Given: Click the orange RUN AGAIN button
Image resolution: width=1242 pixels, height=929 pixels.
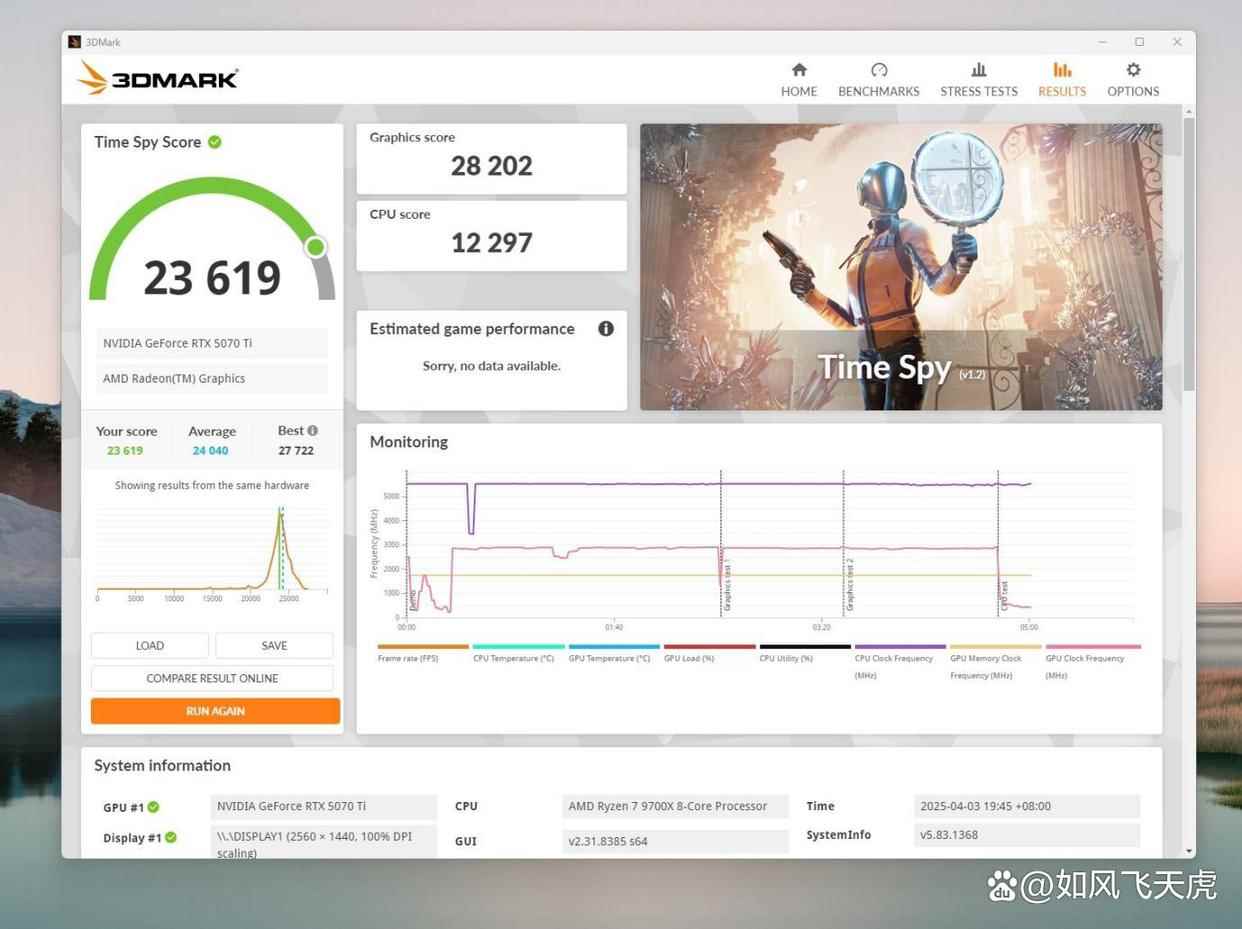Looking at the screenshot, I should 215,711.
